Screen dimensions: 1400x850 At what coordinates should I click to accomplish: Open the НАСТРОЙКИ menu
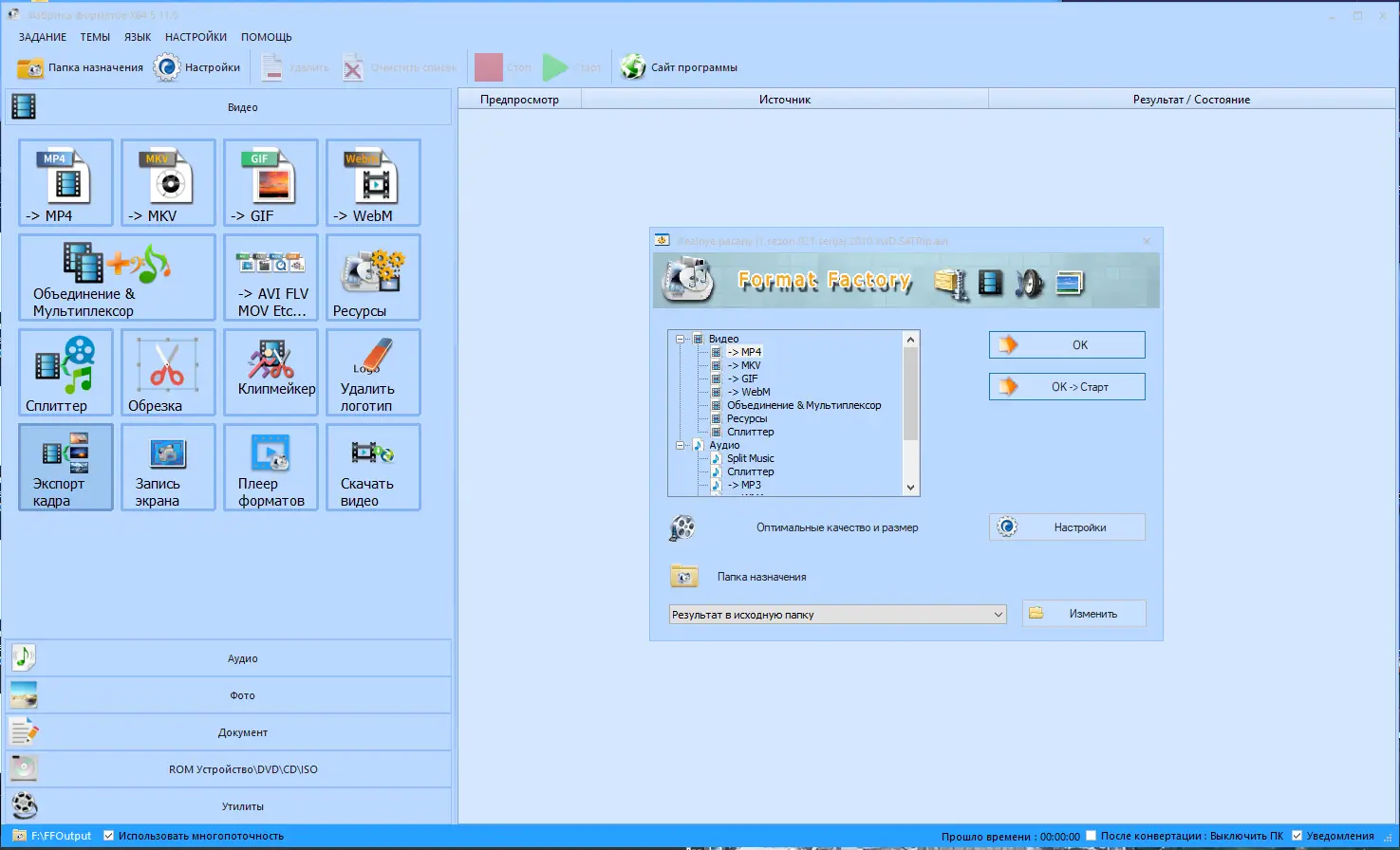tap(196, 36)
